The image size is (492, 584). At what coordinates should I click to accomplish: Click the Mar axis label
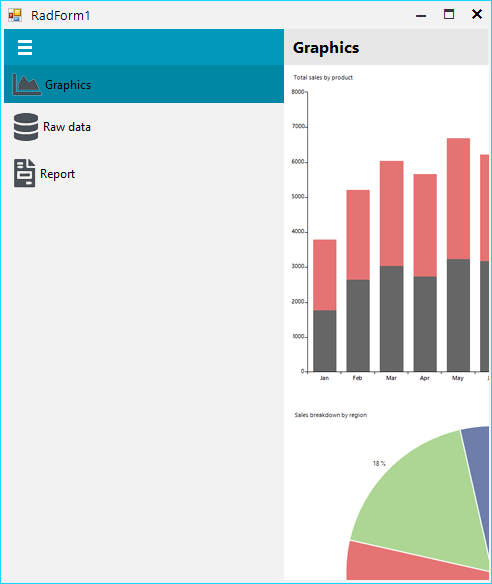coord(391,378)
